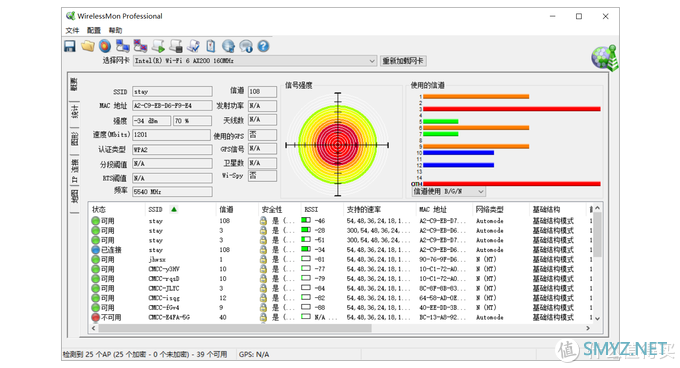Click the 重新加载网卡 button
The height and width of the screenshot is (368, 680).
pos(403,61)
